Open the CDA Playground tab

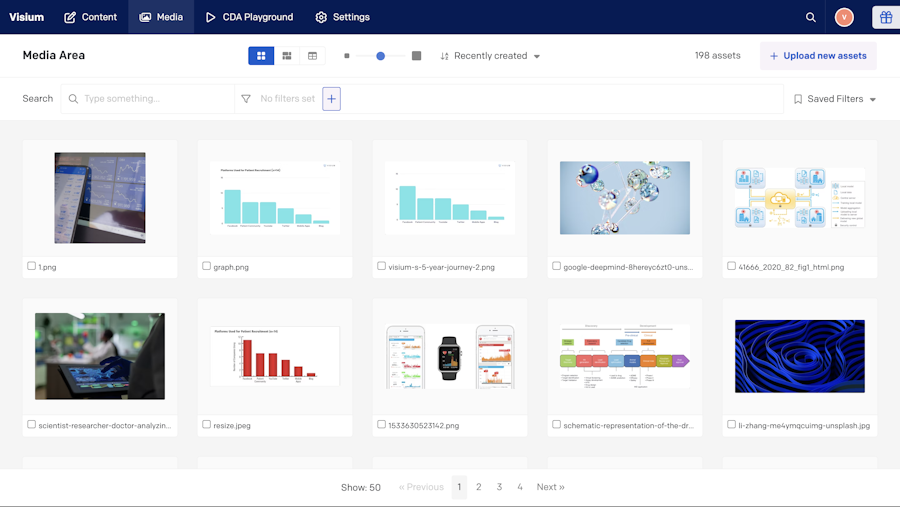tap(249, 17)
